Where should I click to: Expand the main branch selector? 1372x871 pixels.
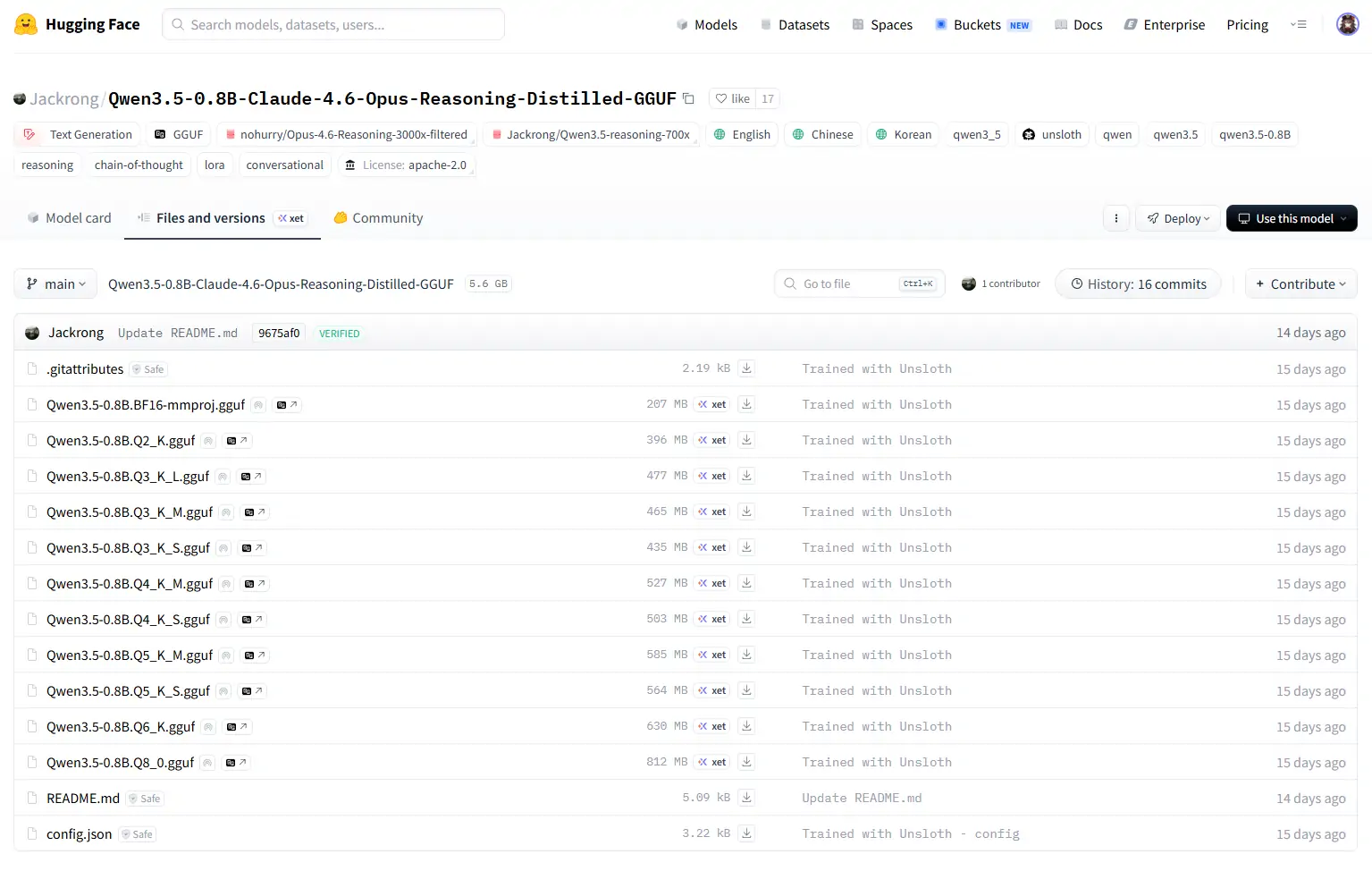(x=55, y=284)
